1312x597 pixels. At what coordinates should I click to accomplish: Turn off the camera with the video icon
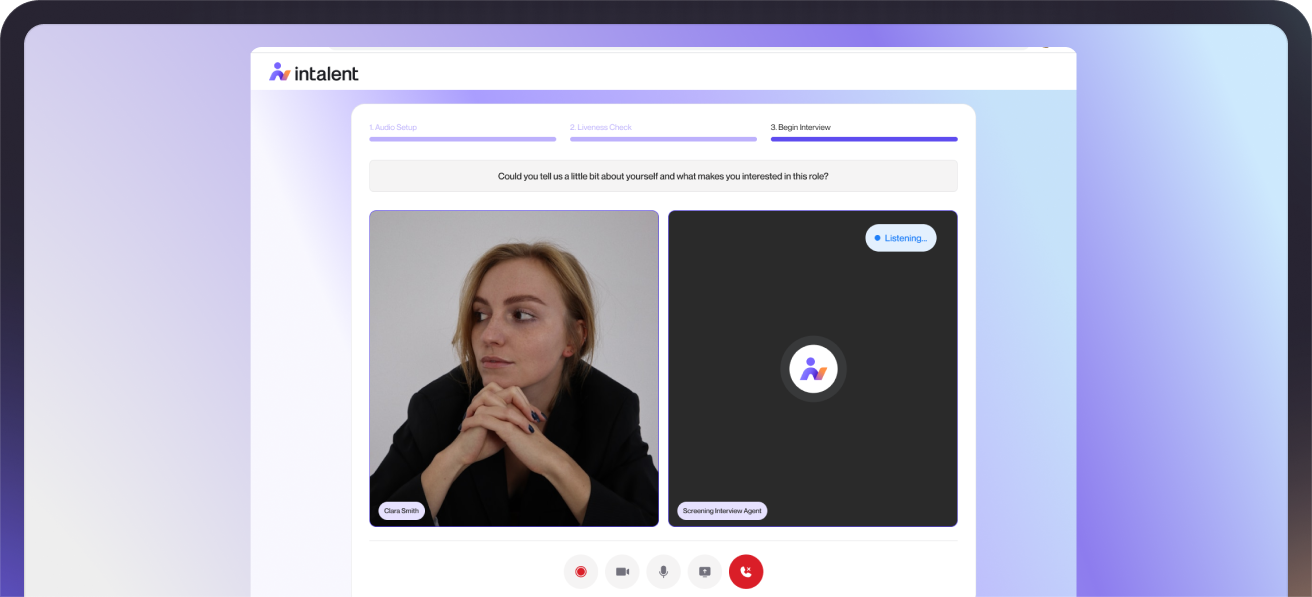[x=622, y=571]
